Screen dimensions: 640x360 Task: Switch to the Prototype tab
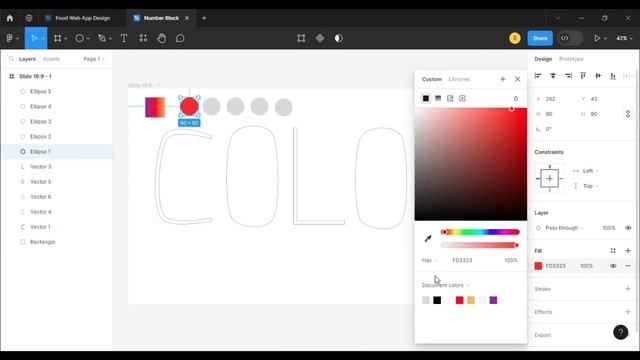coord(571,59)
